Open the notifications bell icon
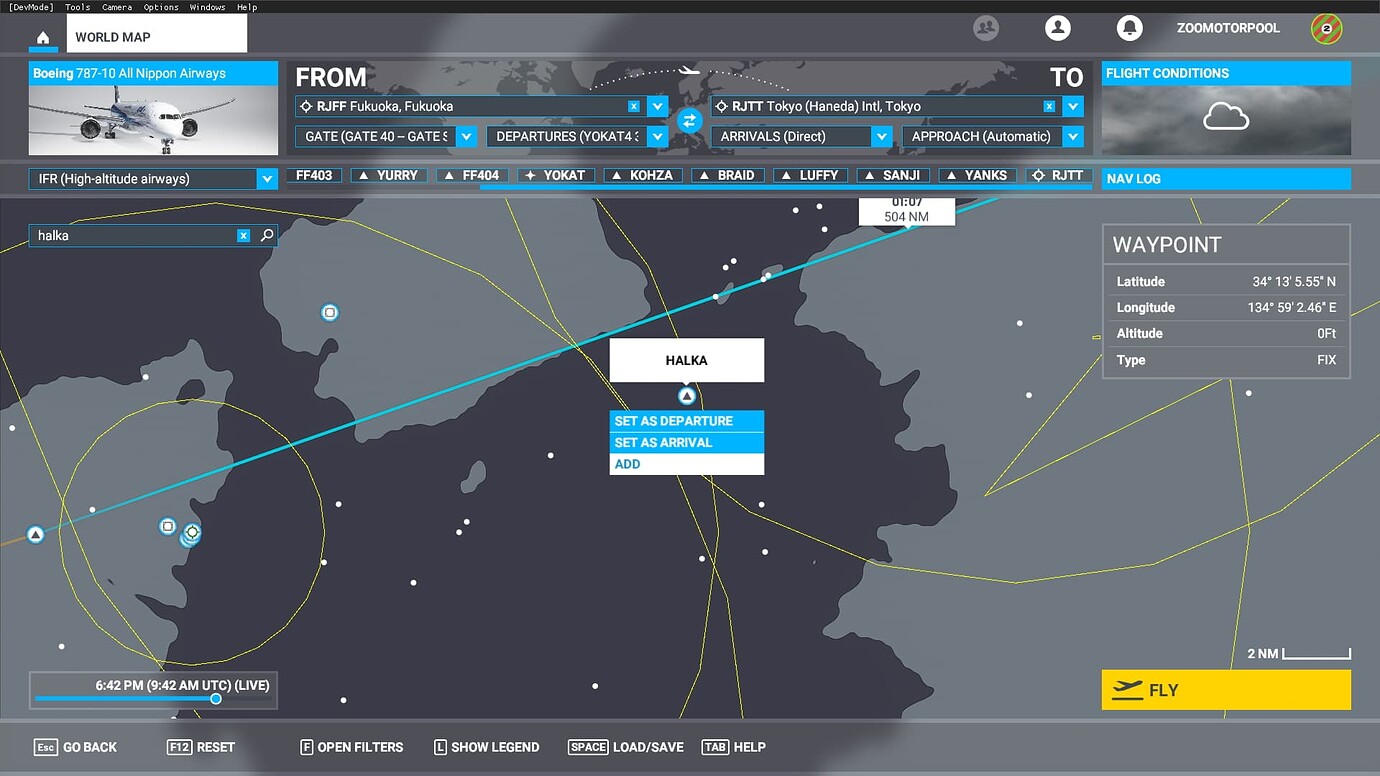1380x776 pixels. tap(1130, 28)
